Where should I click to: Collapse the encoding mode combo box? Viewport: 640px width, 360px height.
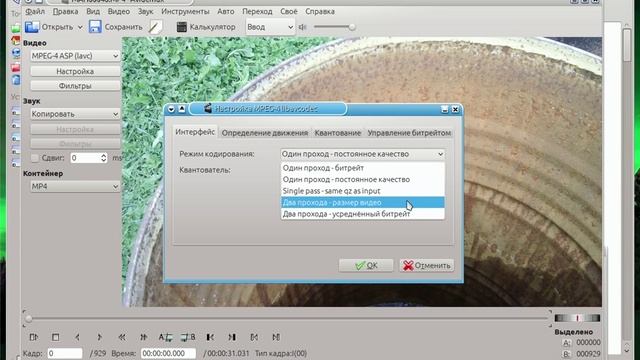pos(362,154)
